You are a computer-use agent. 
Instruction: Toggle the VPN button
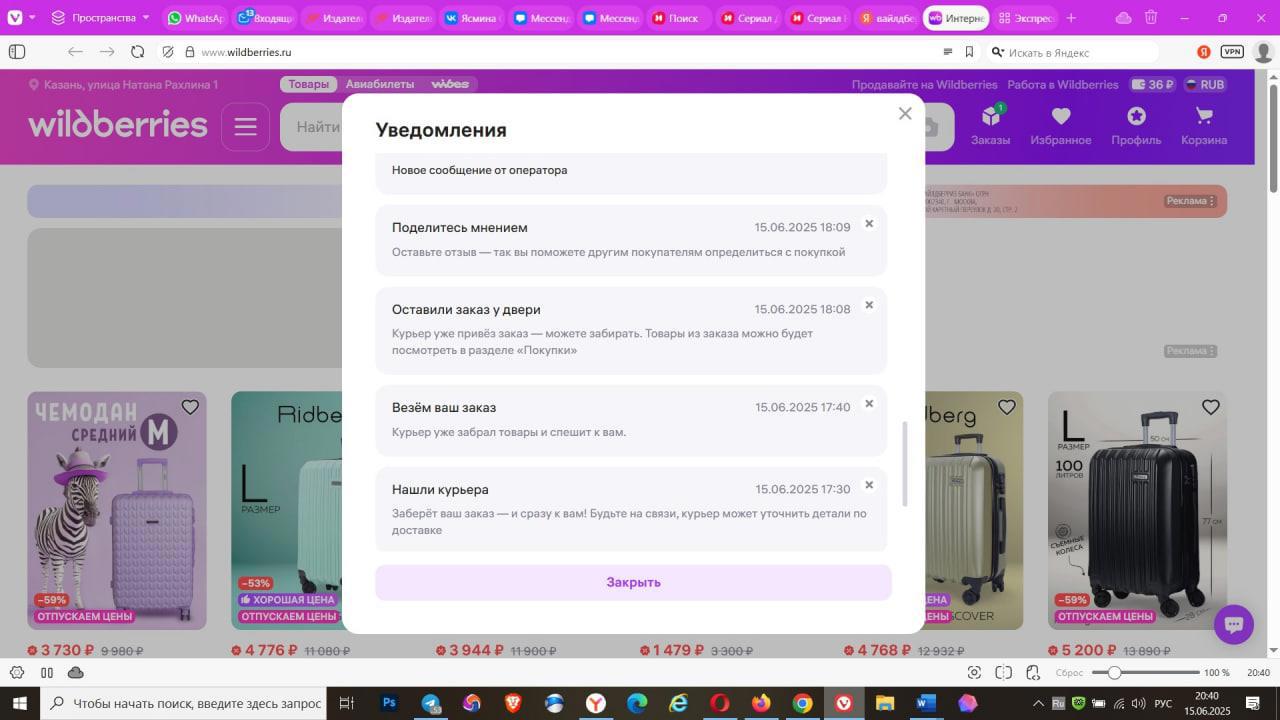tap(1232, 52)
